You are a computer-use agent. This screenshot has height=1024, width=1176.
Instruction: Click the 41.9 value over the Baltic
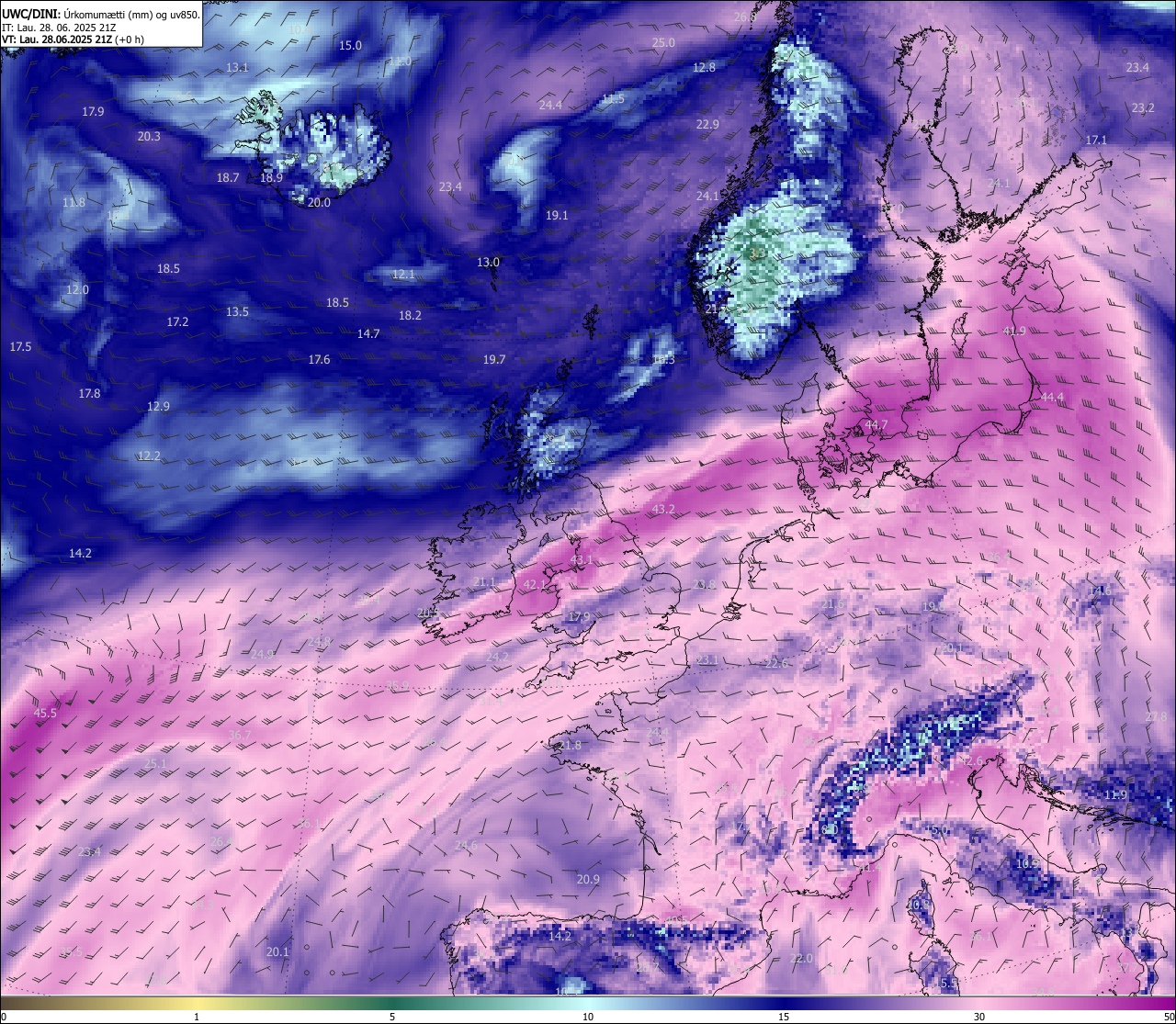(x=1014, y=331)
